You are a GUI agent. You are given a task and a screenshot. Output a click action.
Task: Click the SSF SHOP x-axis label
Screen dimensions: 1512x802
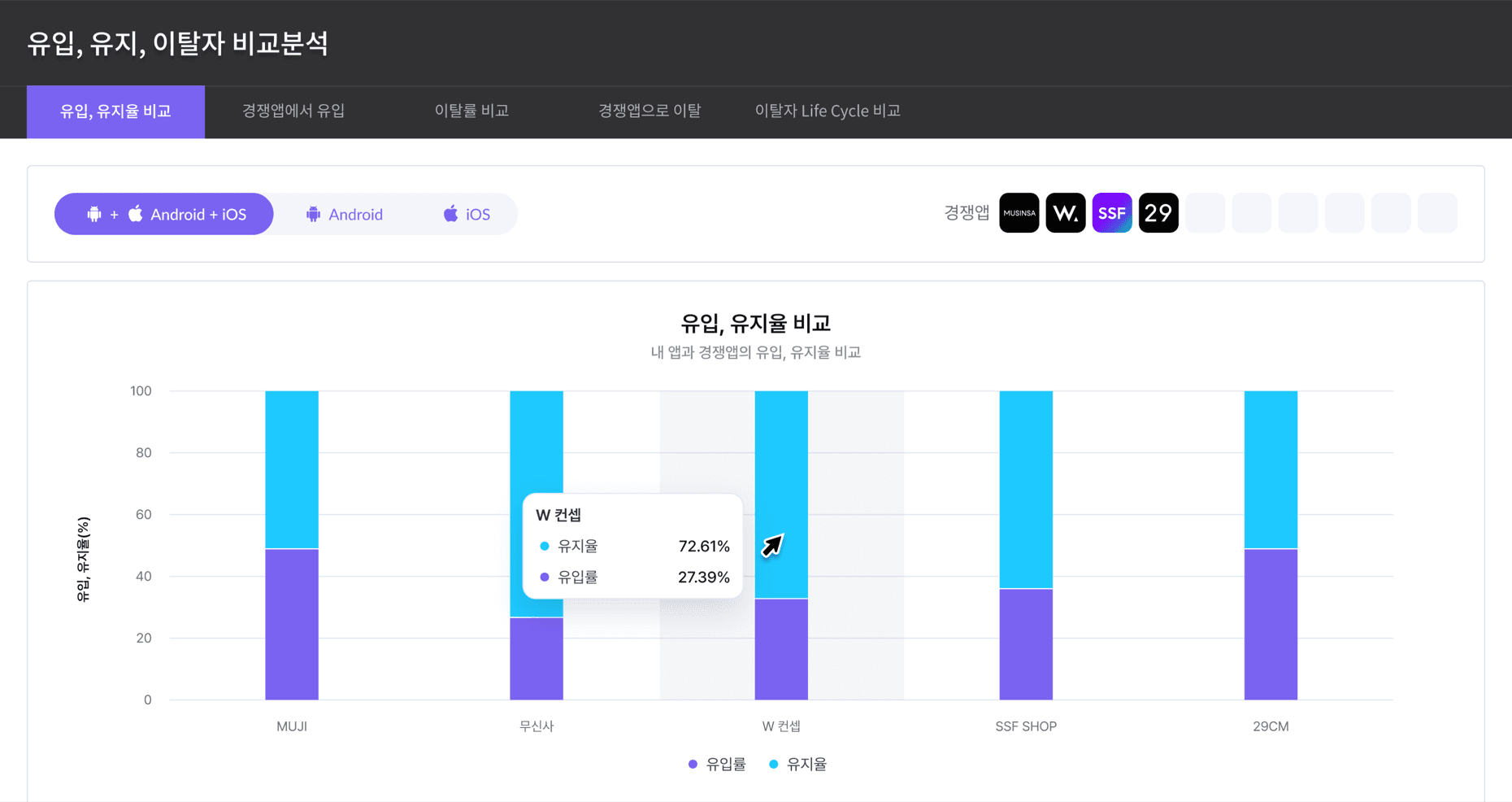pos(1026,726)
